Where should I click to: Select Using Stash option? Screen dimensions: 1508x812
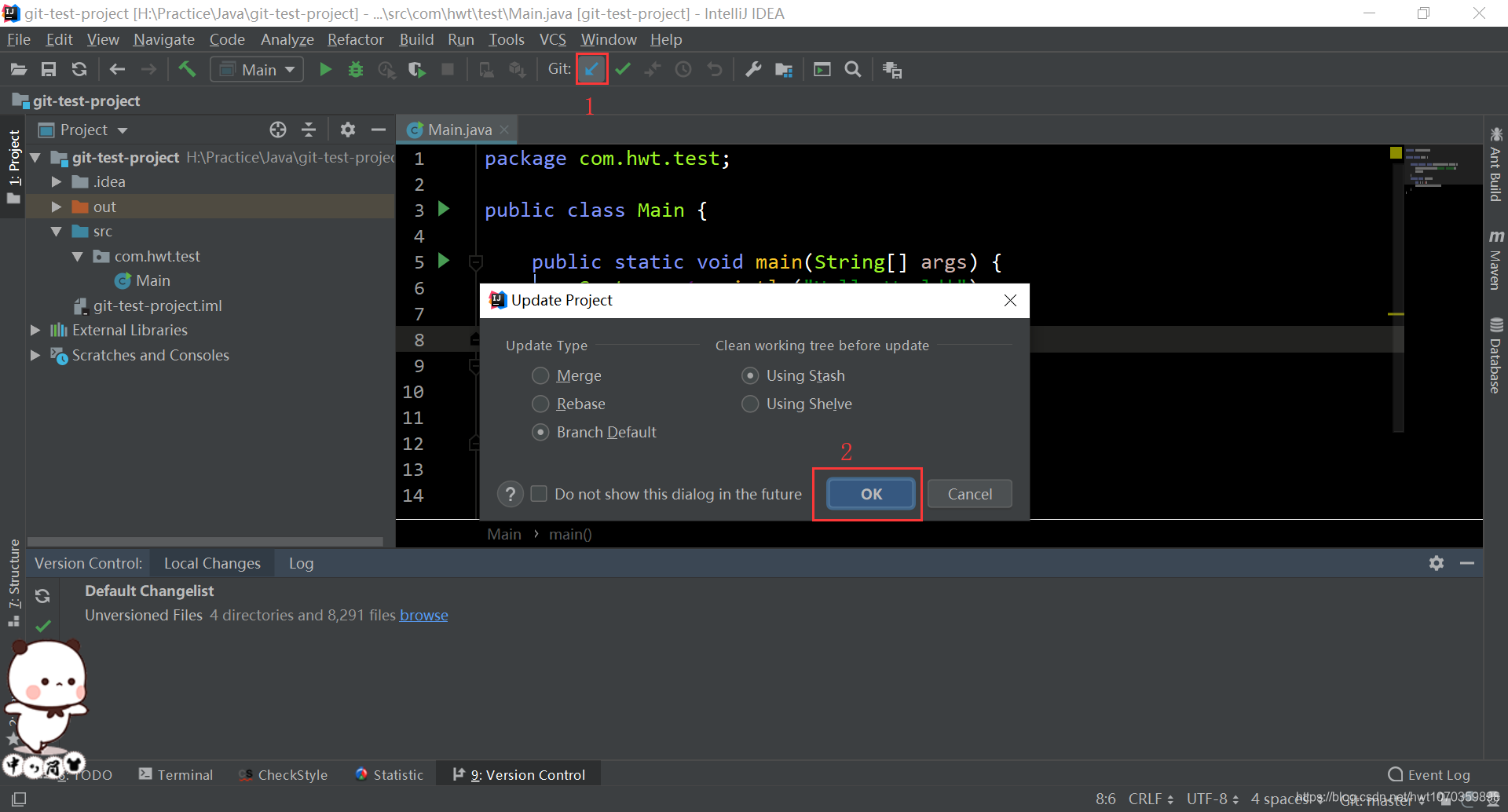coord(793,375)
